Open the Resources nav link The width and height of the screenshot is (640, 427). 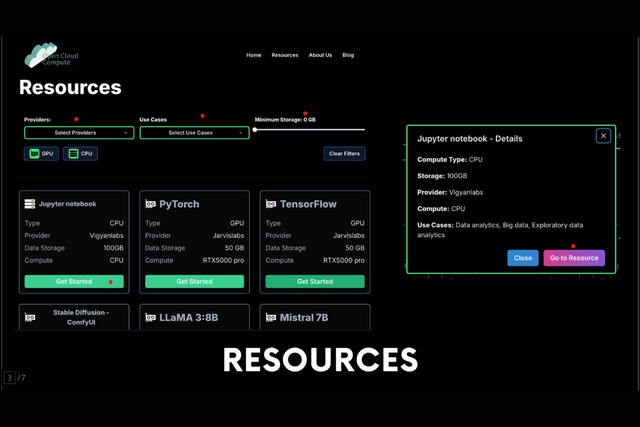[x=285, y=55]
